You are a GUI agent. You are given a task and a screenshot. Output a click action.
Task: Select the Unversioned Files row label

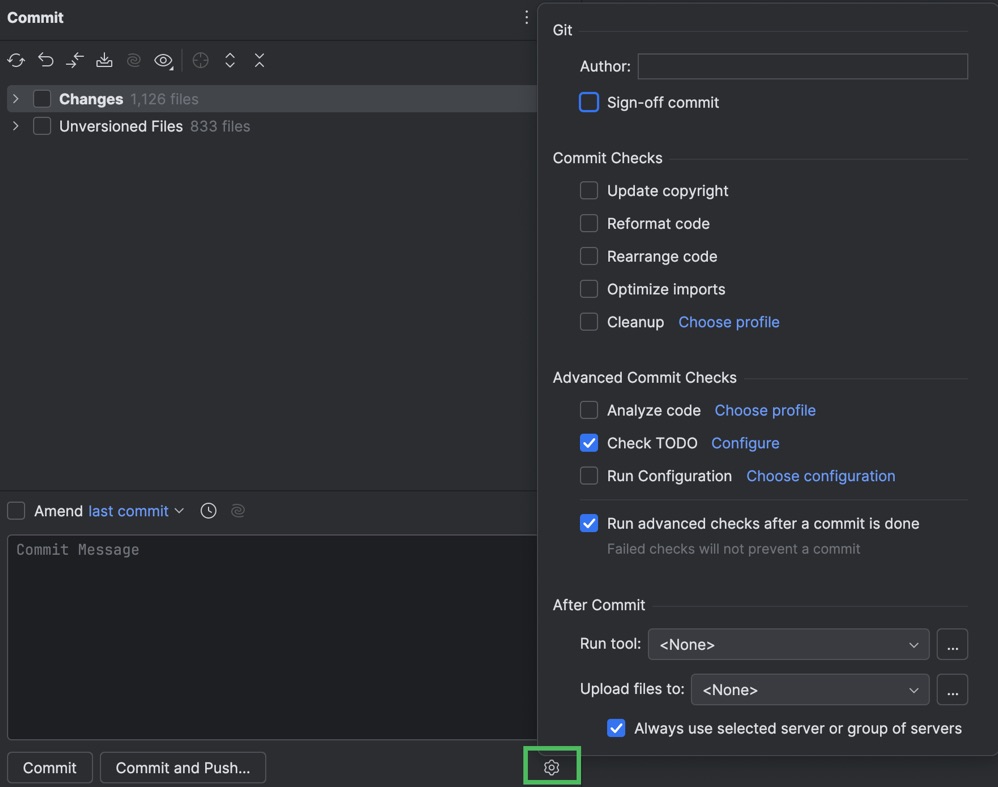pyautogui.click(x=121, y=126)
